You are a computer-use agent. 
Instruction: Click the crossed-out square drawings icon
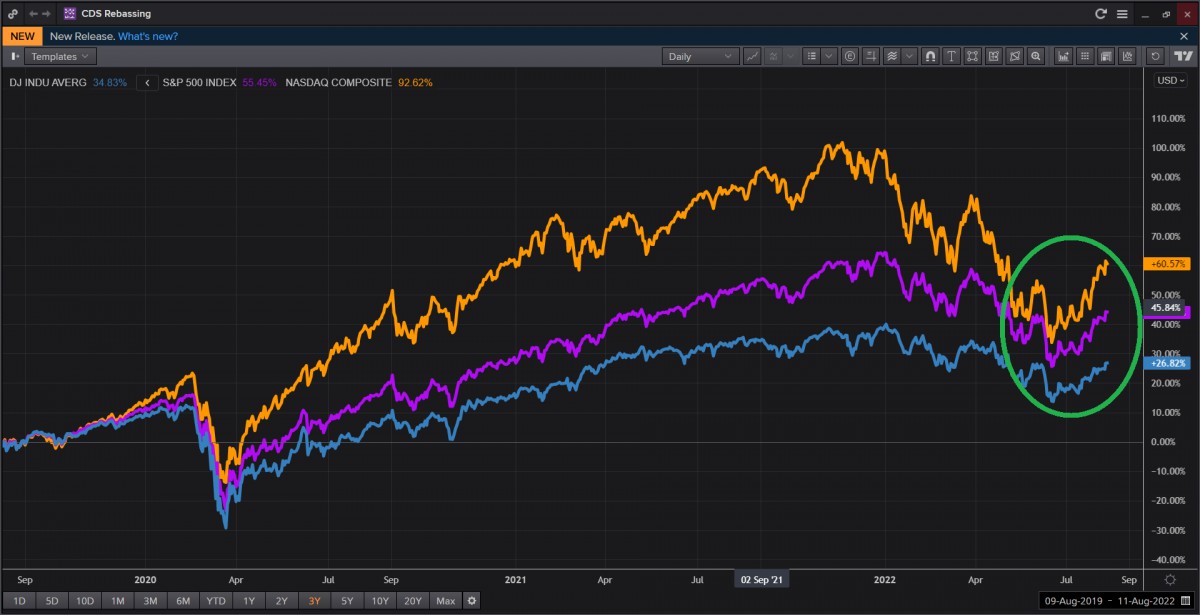point(1016,57)
